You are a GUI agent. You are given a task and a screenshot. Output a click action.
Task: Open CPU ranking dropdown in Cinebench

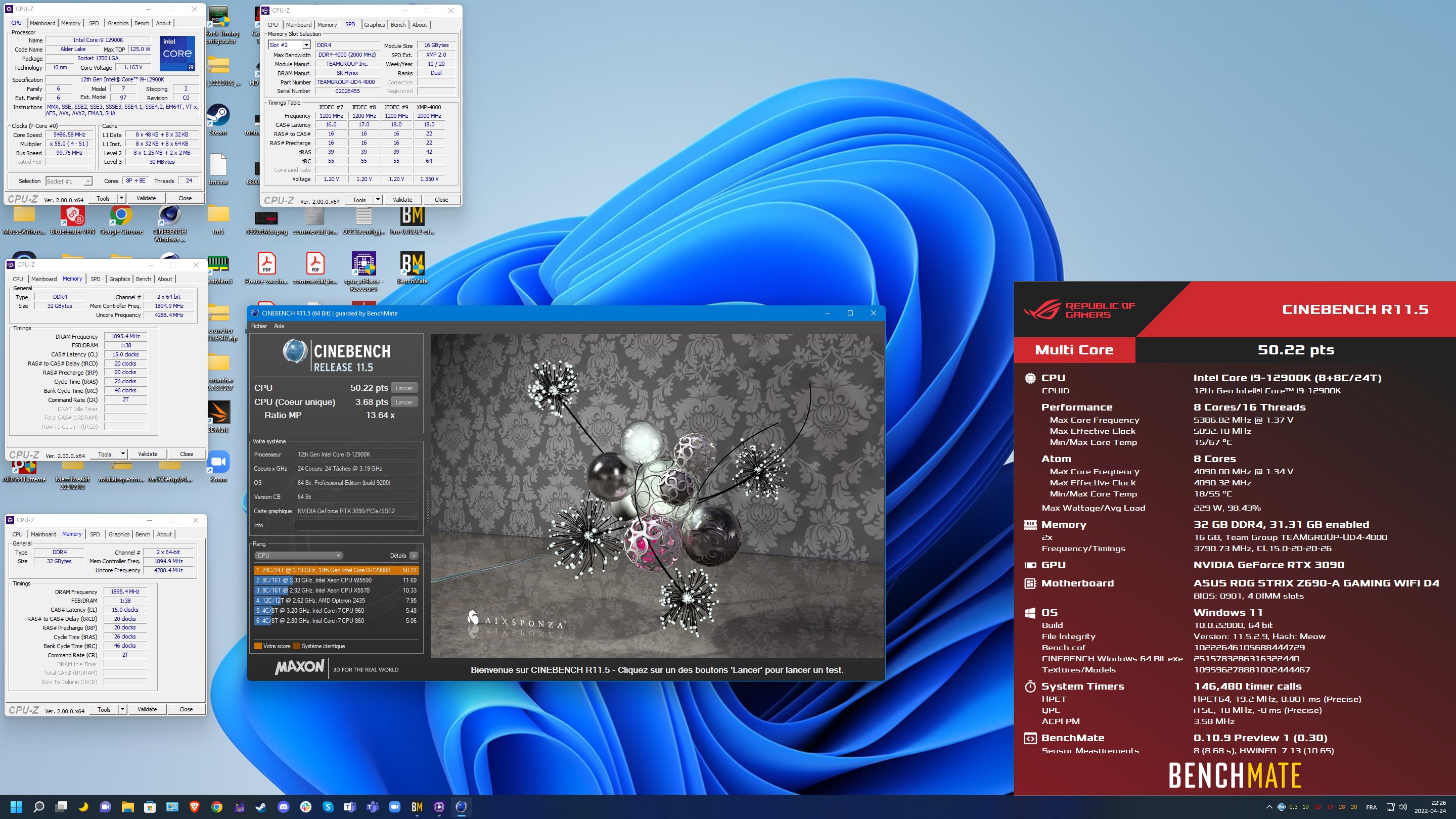[x=298, y=556]
